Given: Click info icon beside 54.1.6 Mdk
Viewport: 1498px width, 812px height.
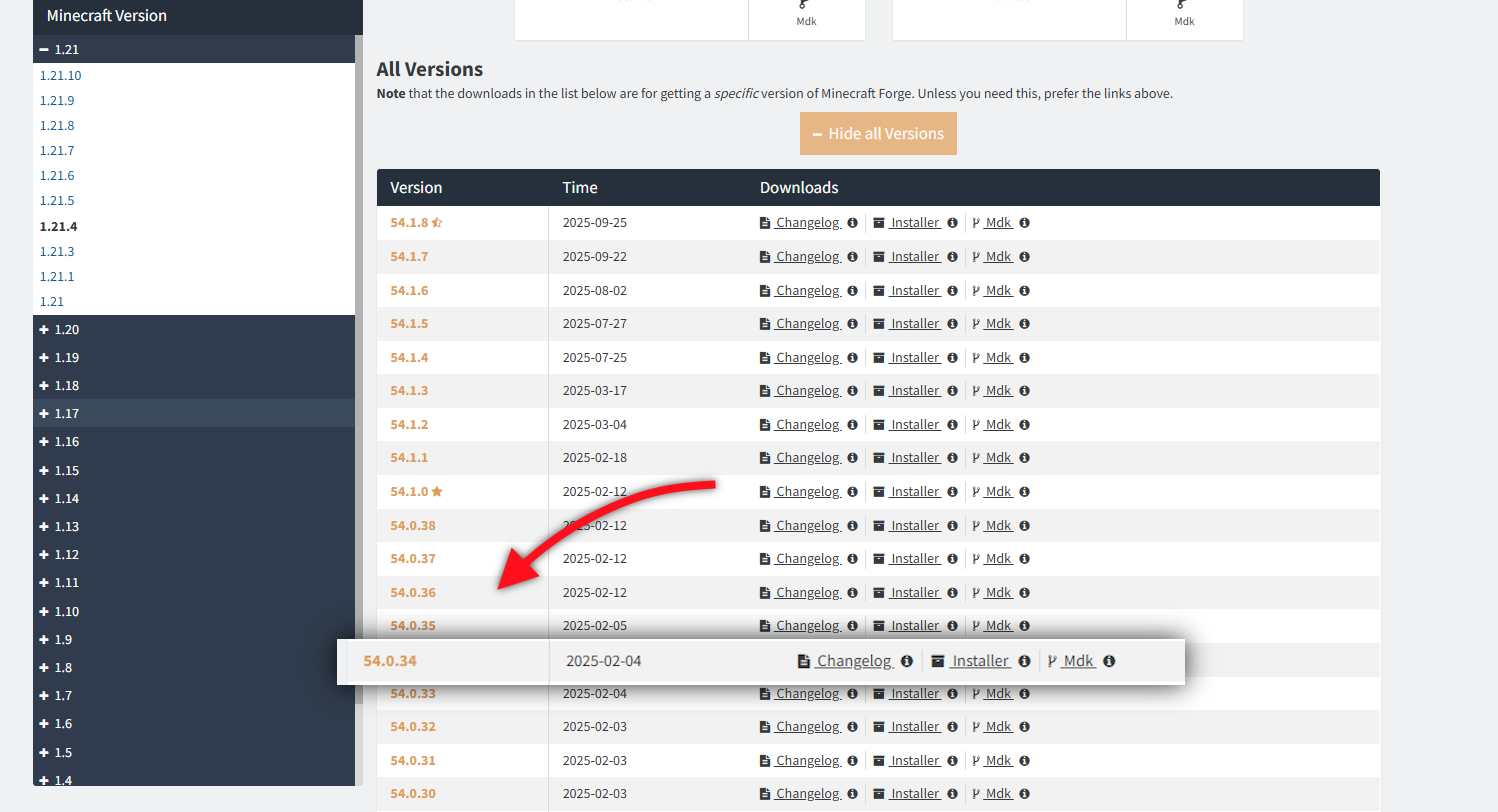Looking at the screenshot, I should 1024,291.
